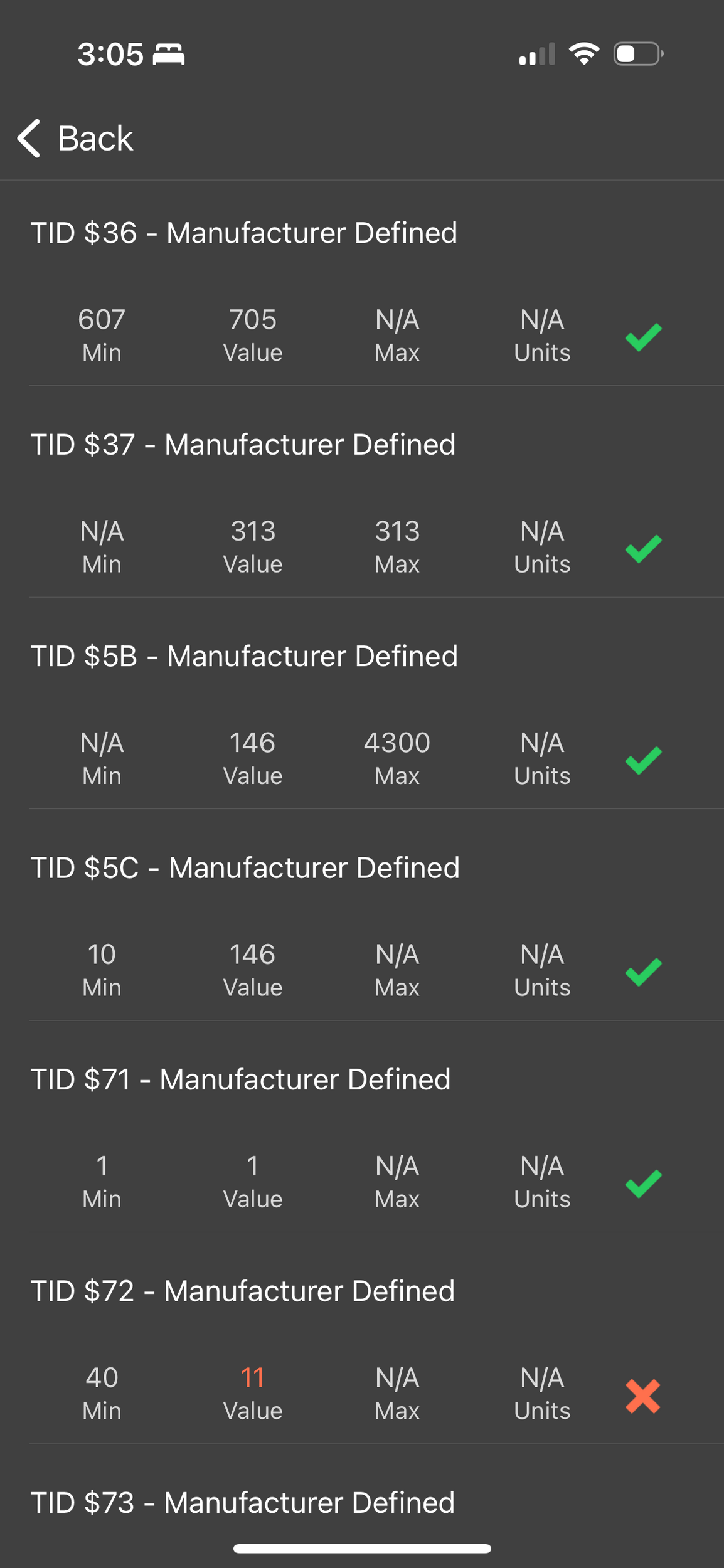Tap the green checkmark for TID $5B
Viewport: 724px width, 1568px height.
[643, 761]
